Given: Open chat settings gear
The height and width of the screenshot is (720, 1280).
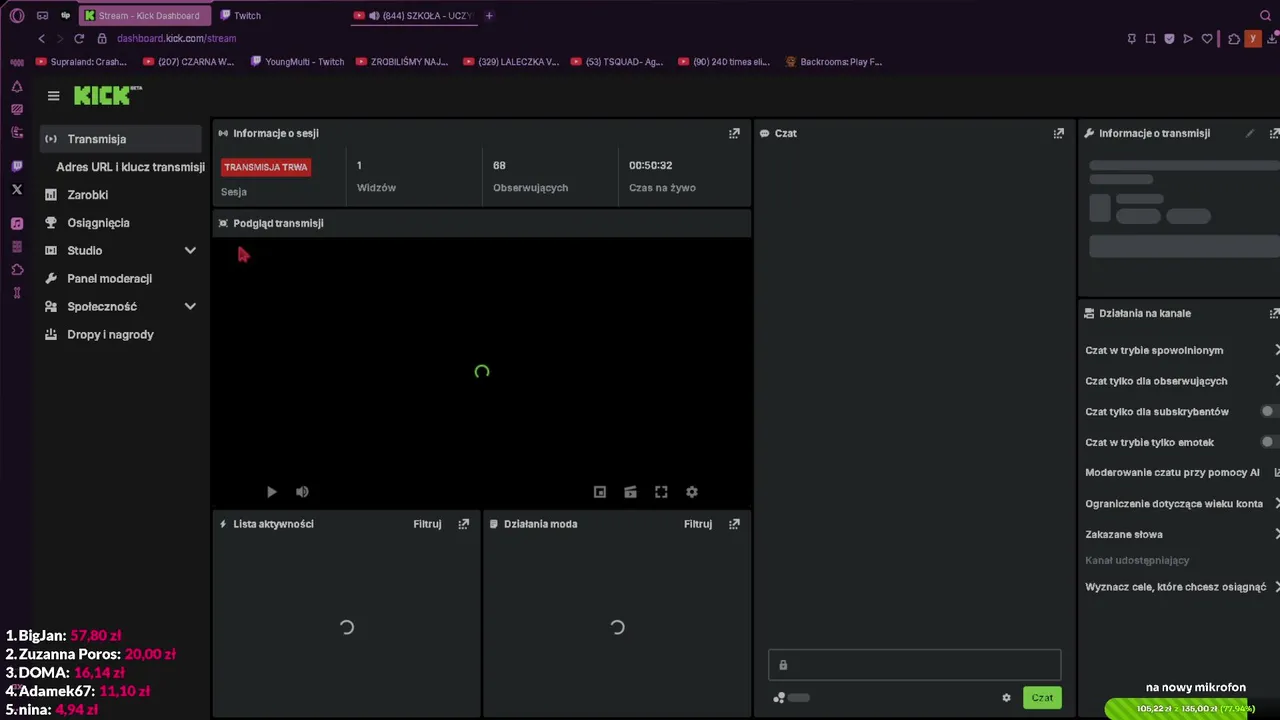Looking at the screenshot, I should (x=1006, y=698).
